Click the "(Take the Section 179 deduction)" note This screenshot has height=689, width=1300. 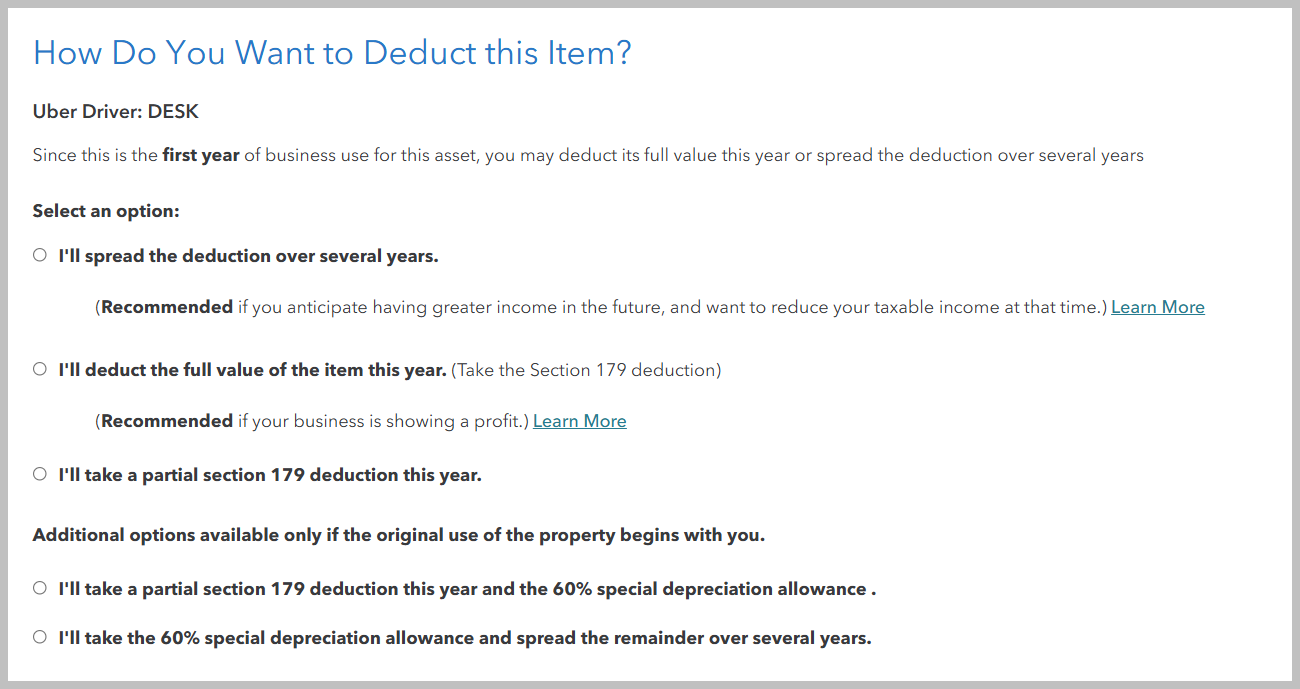pyautogui.click(x=586, y=370)
